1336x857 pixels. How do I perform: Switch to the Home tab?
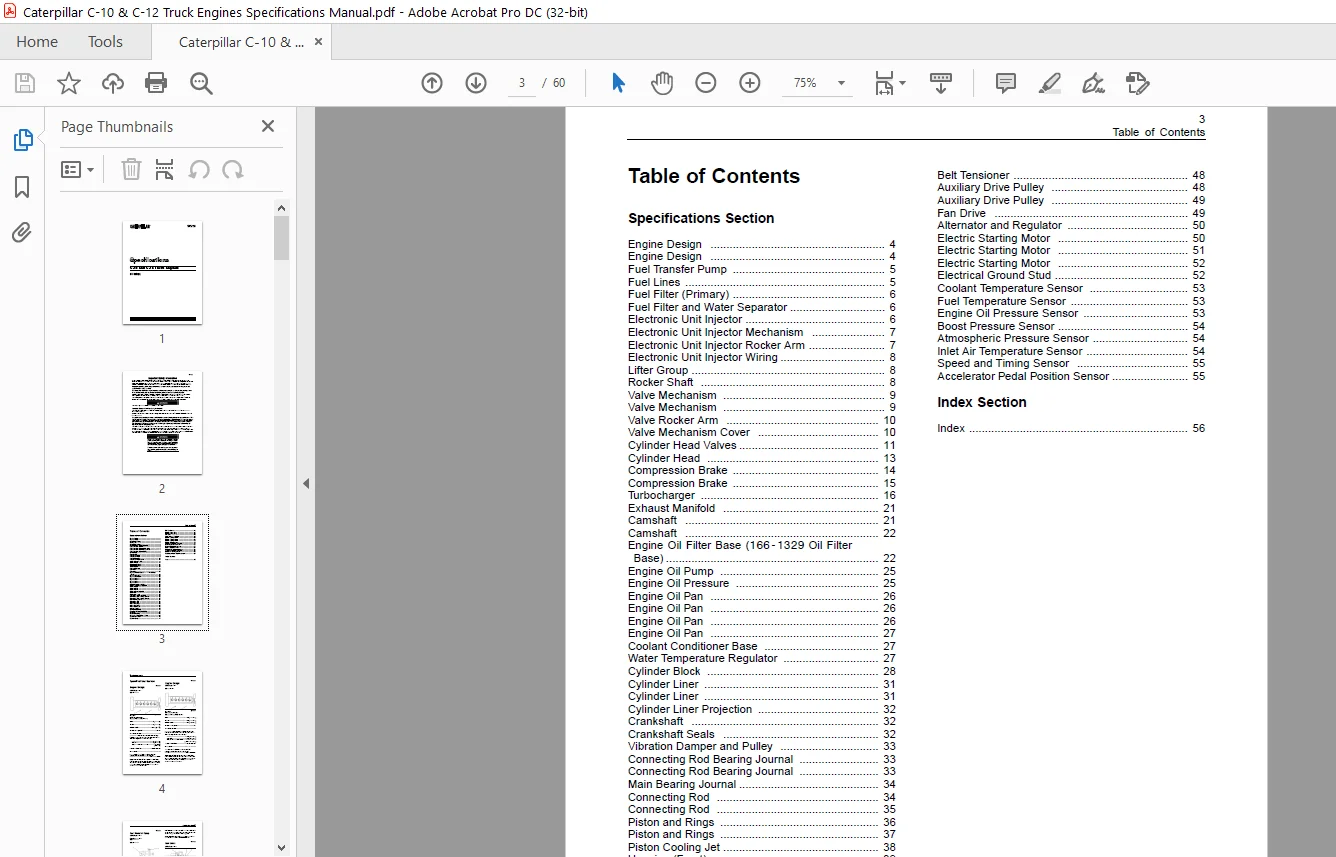coord(37,42)
